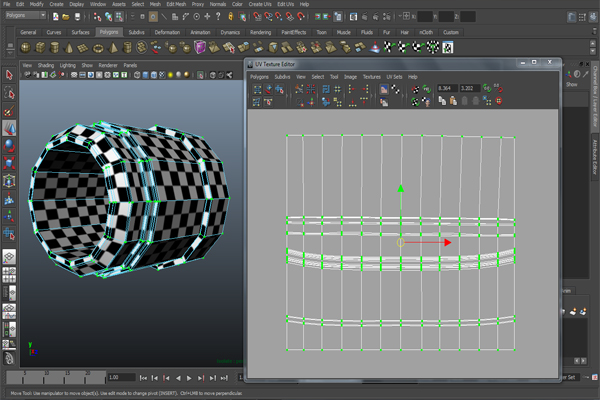
Task: Click Display Image icon in UV editor
Action: pyautogui.click(x=384, y=90)
